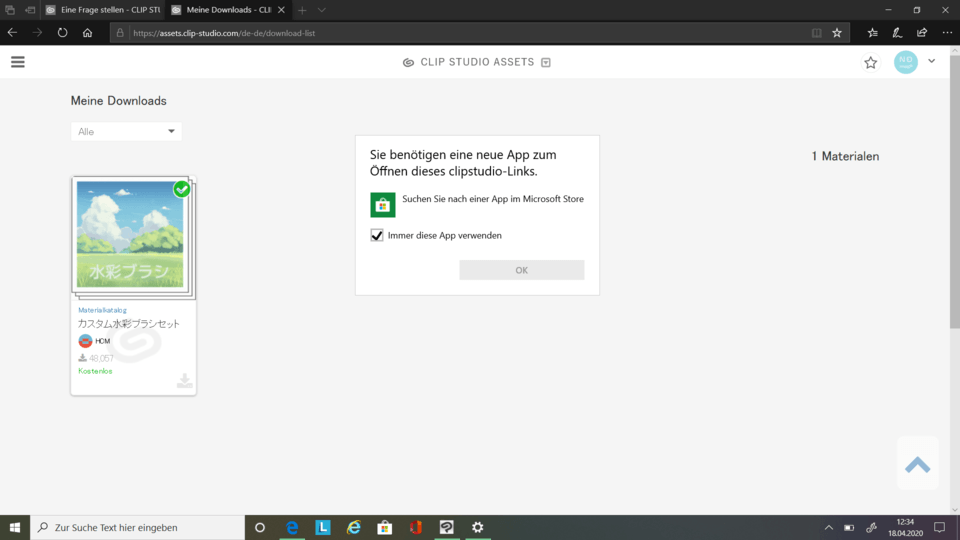Show hidden system tray icons
960x540 pixels.
(828, 528)
